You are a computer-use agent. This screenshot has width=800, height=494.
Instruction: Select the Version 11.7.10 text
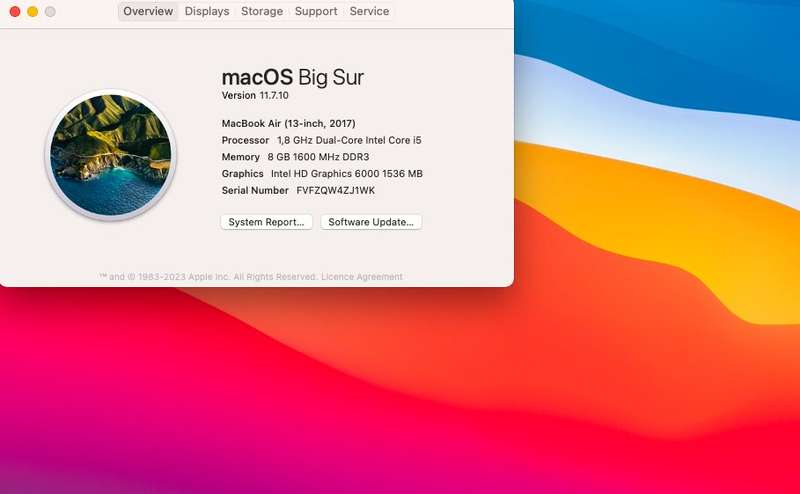255,95
